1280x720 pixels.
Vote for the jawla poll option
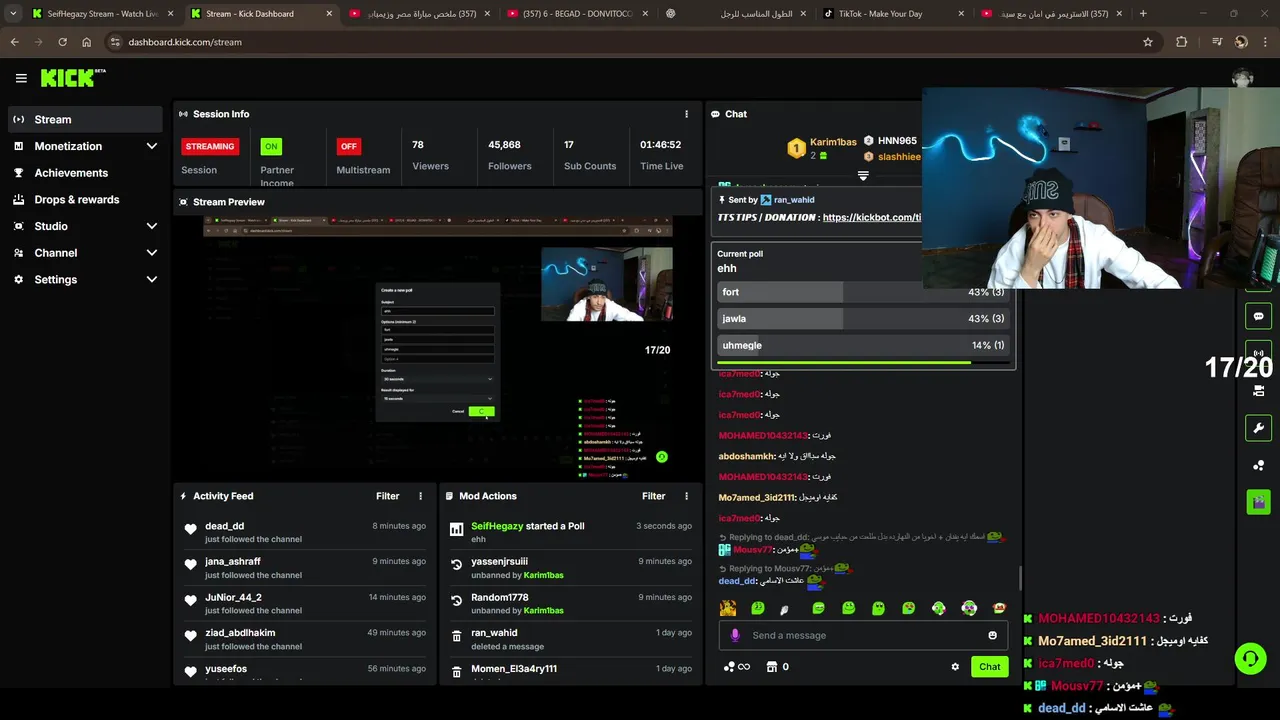pos(863,319)
